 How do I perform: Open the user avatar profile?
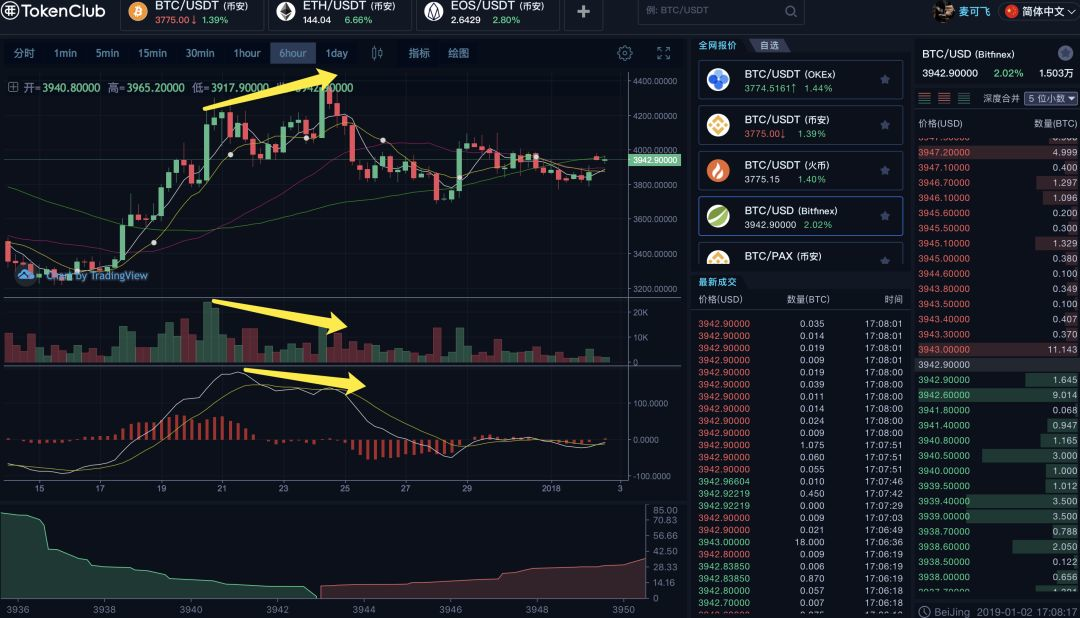point(943,11)
